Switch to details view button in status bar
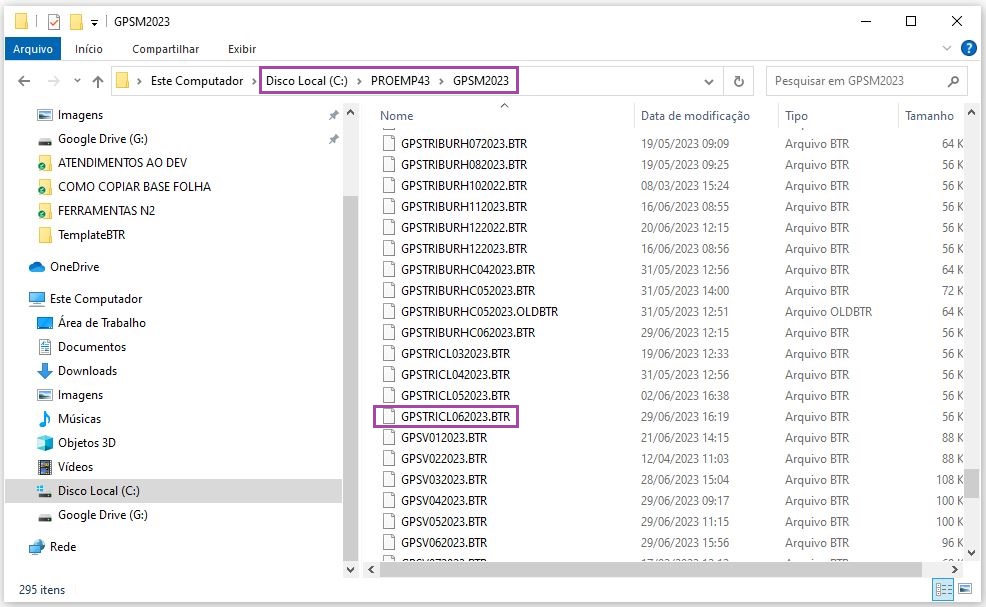Screen dimensions: 986x607 pos(942,589)
